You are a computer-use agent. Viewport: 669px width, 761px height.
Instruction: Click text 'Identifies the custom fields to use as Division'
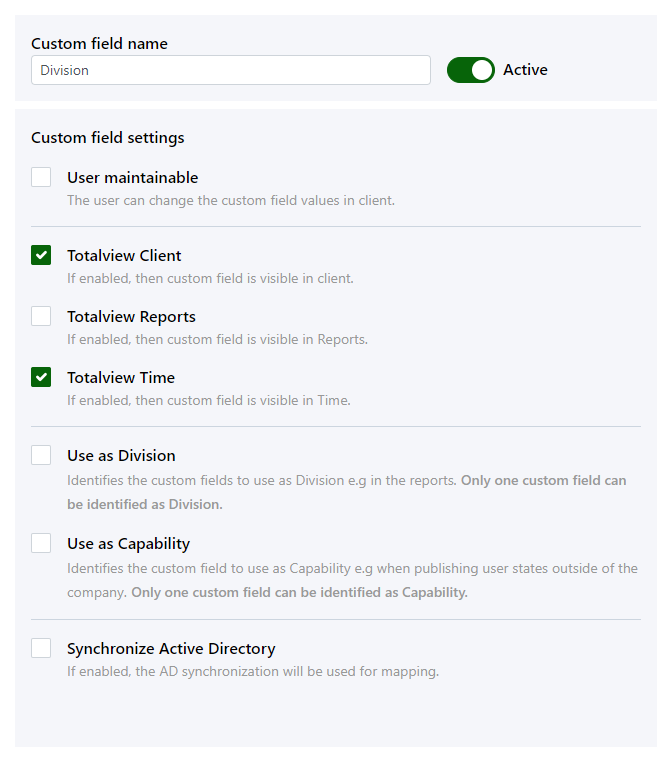206,480
